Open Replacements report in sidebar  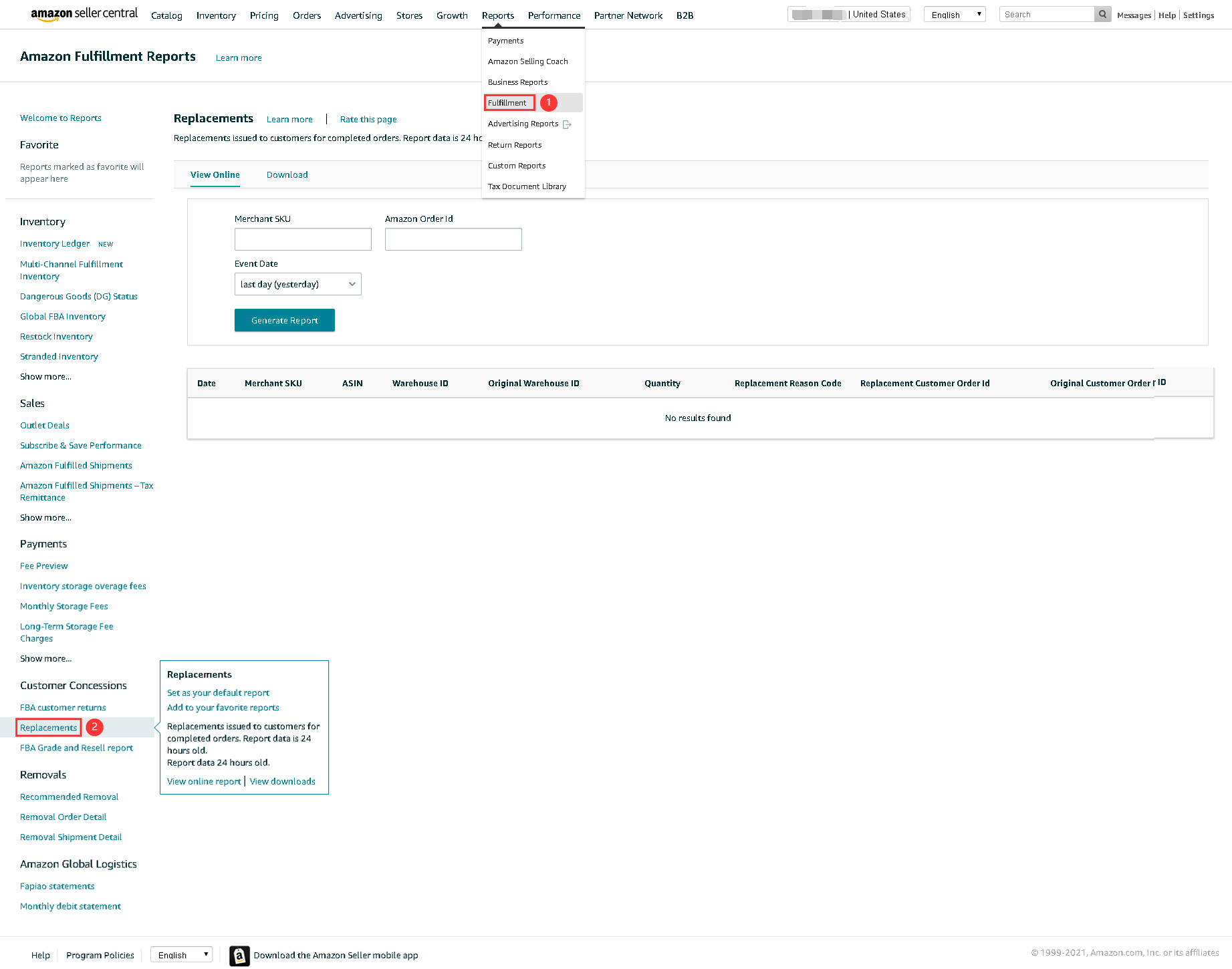point(49,728)
